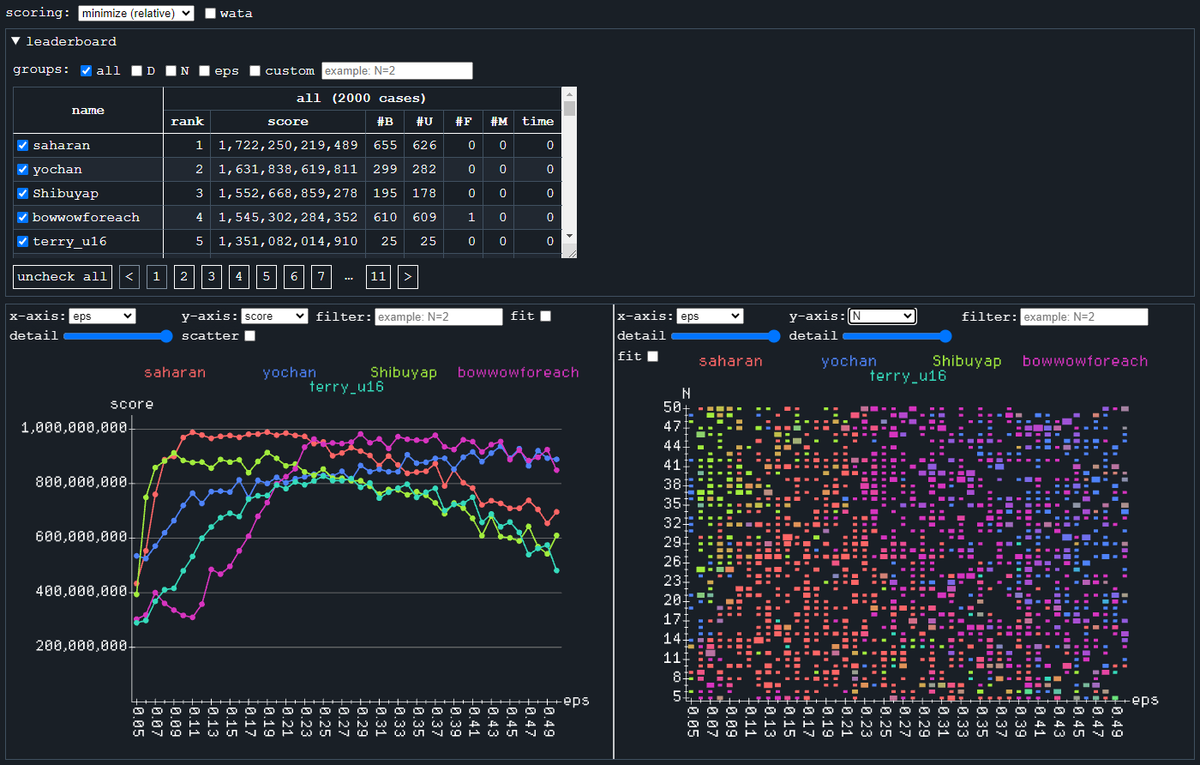
Task: Click yochan legend in left chart
Action: pyautogui.click(x=289, y=372)
